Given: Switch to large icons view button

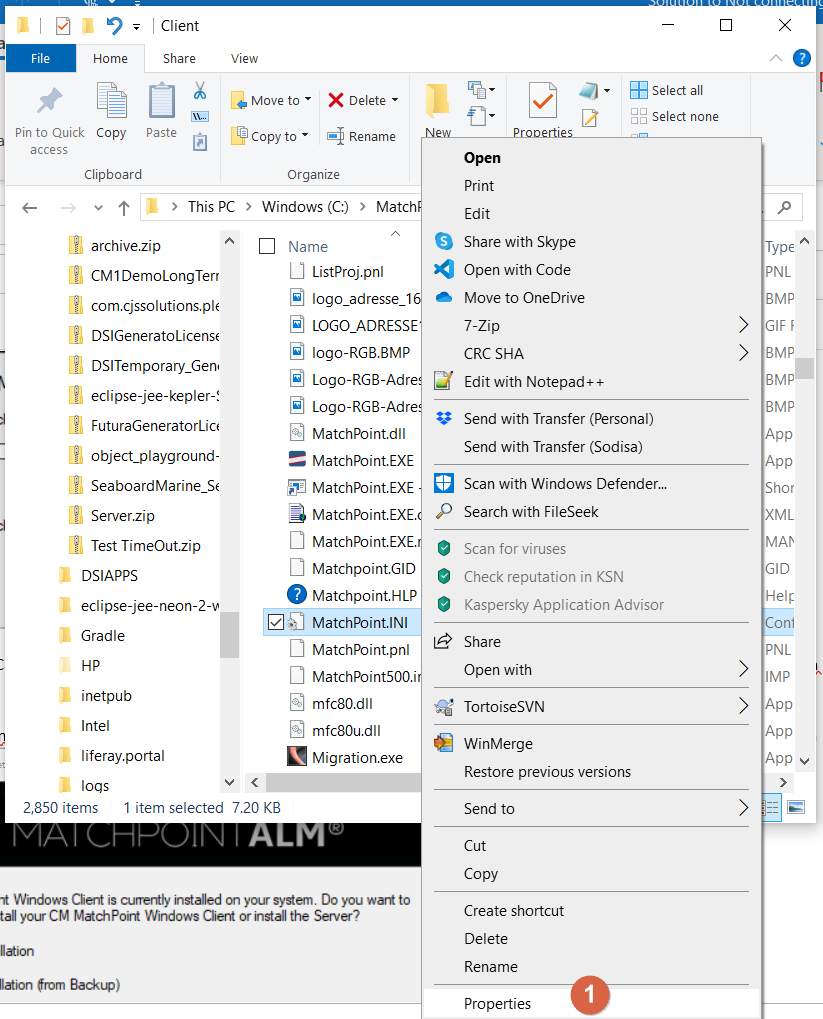Looking at the screenshot, I should point(796,807).
